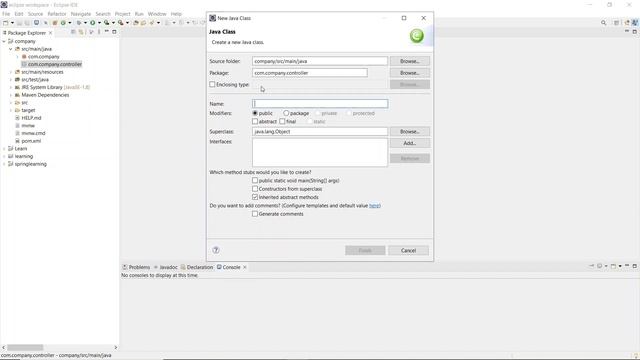The image size is (640, 360).
Task: Click the Open Perspective icon at top right
Action: tap(616, 23)
